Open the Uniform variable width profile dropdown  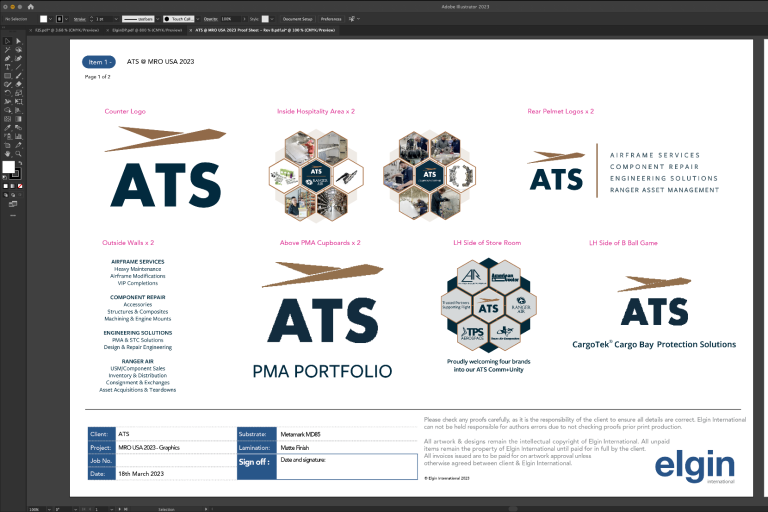[x=157, y=19]
